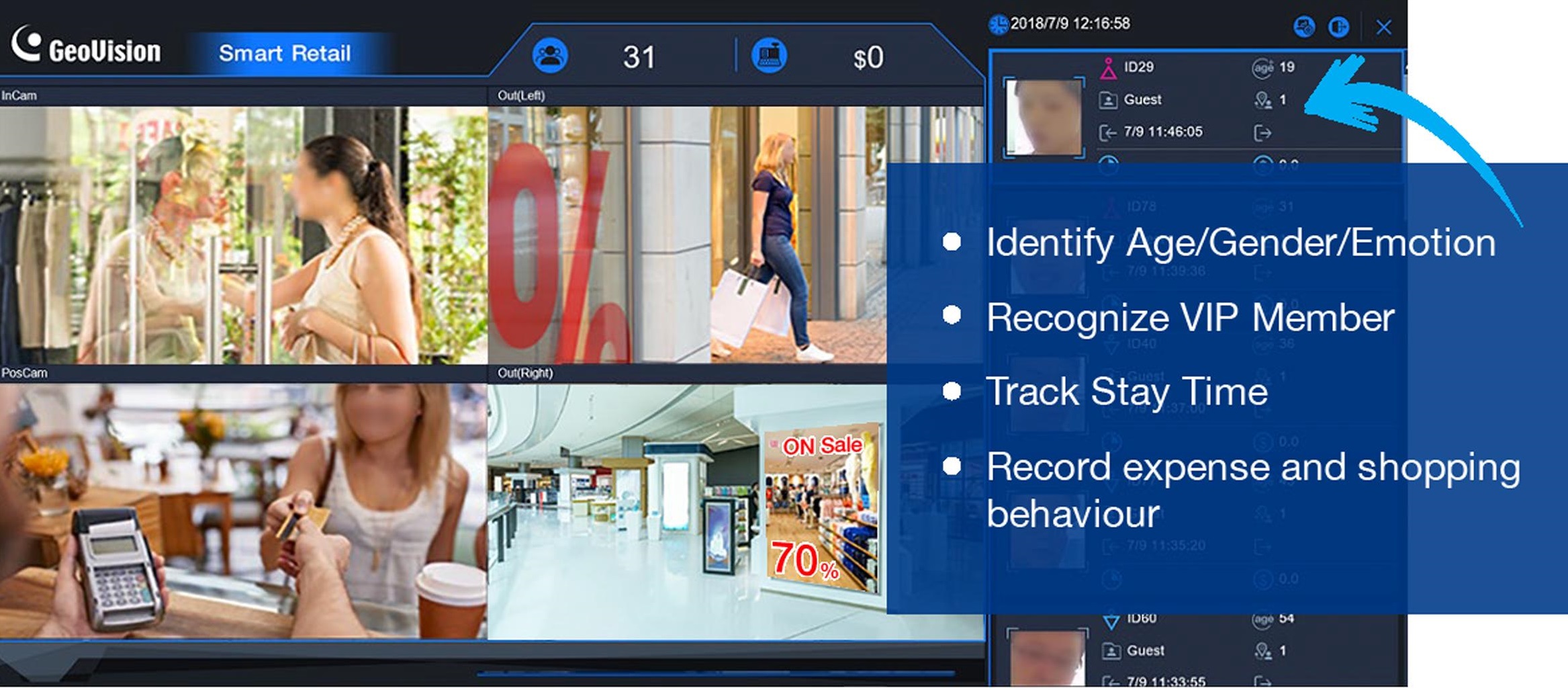Screen dimensions: 1568x690
Task: Click the age icon in ID29 card
Action: 1263,68
